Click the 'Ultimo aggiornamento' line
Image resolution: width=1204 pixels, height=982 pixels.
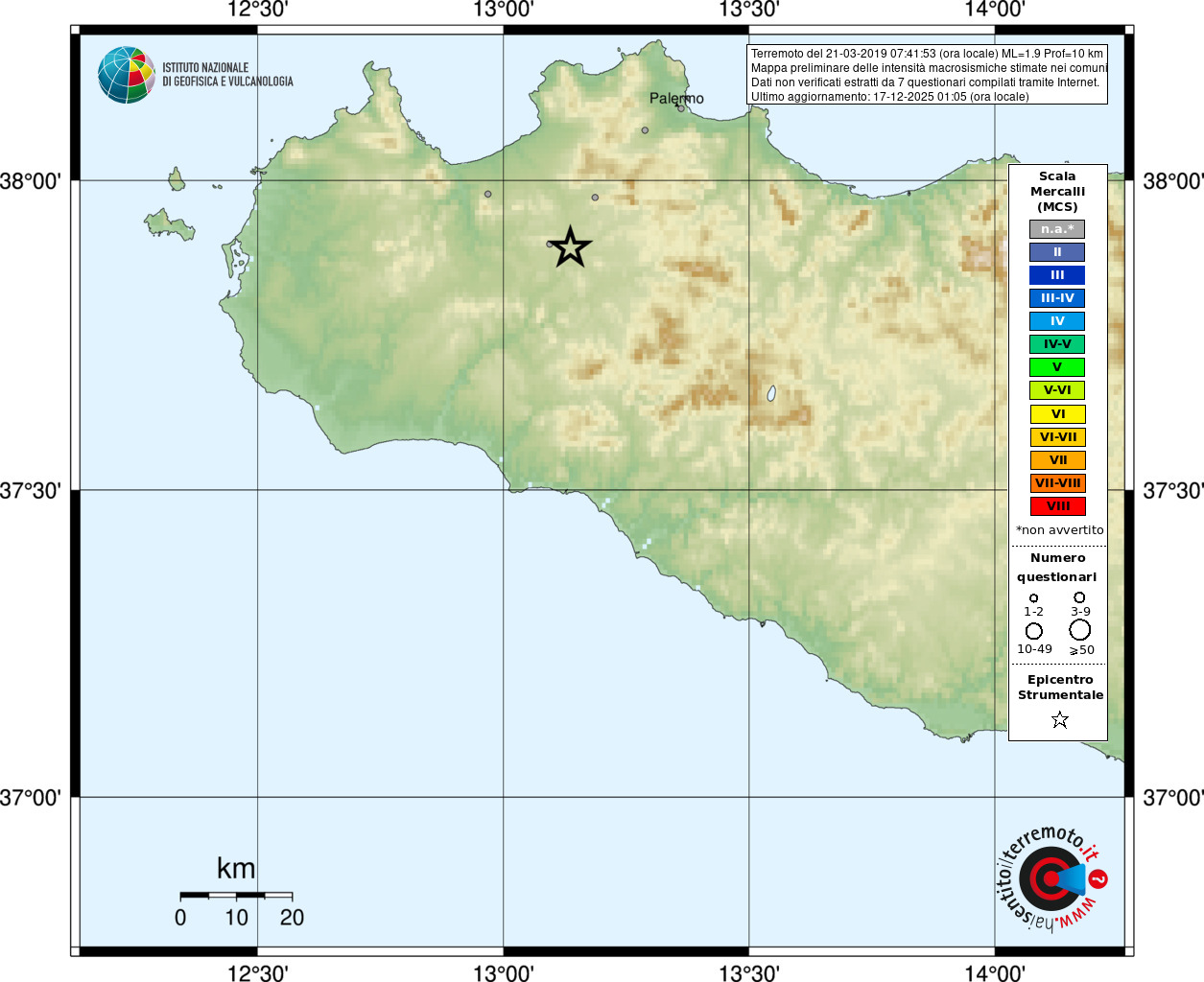pos(890,97)
